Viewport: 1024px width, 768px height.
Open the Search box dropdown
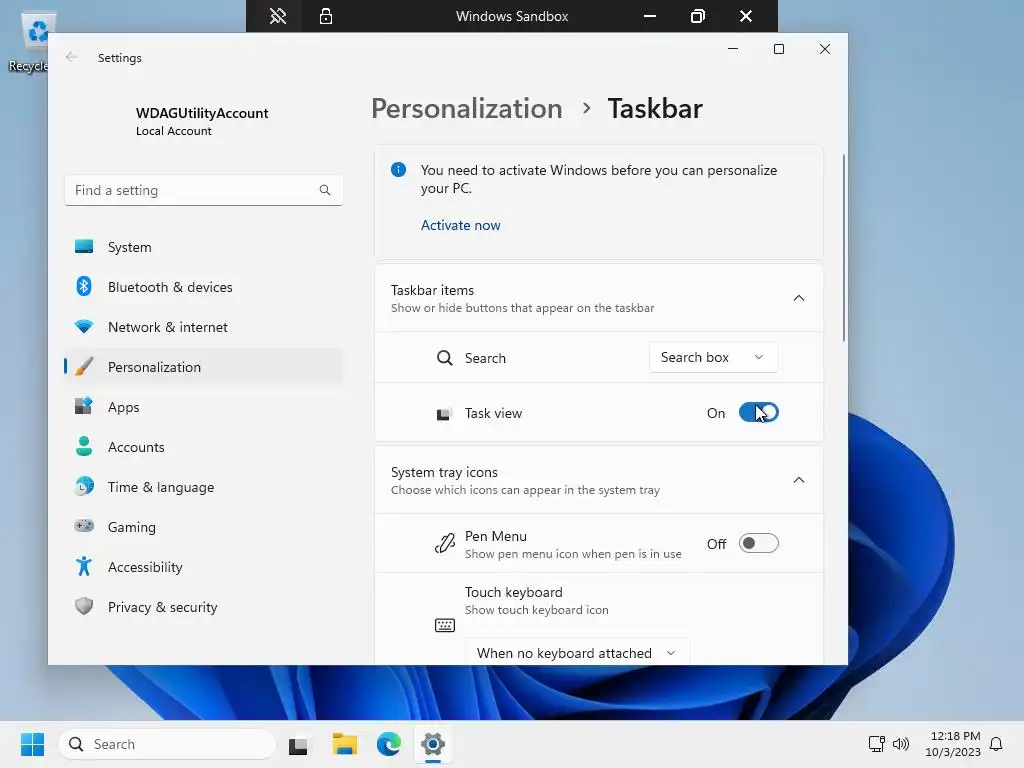[x=713, y=357]
